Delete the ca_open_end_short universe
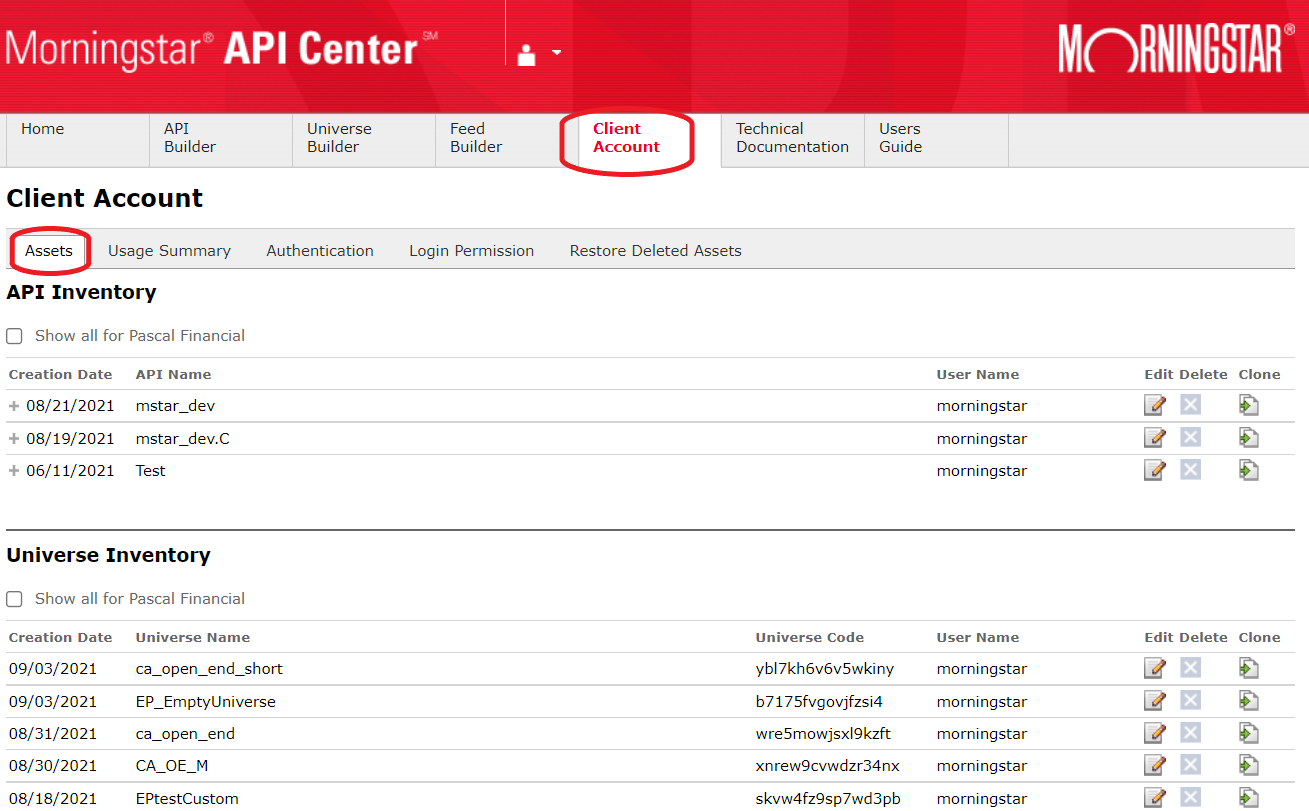This screenshot has width=1309, height=811. tap(1190, 668)
